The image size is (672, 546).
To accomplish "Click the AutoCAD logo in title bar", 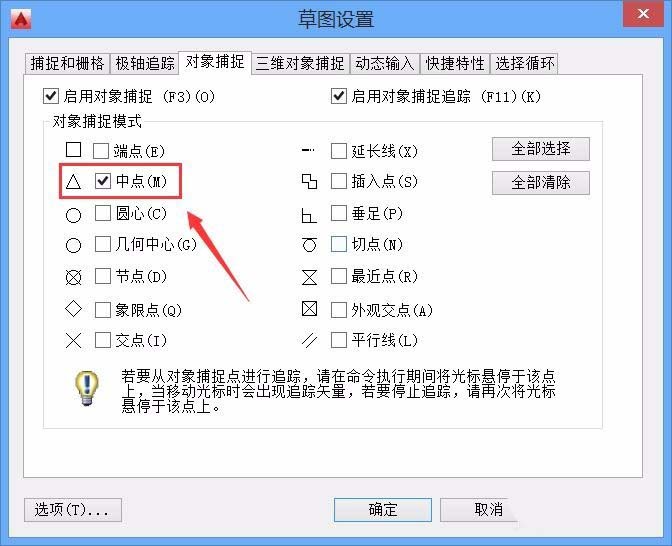I will [x=21, y=19].
